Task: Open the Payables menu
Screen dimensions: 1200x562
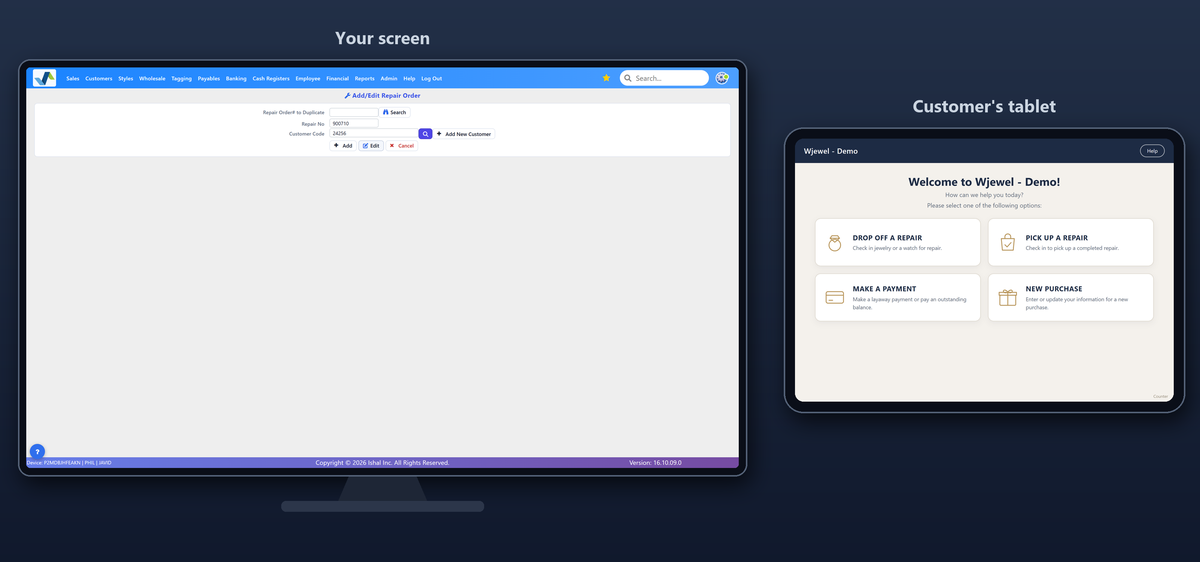Action: [x=209, y=78]
